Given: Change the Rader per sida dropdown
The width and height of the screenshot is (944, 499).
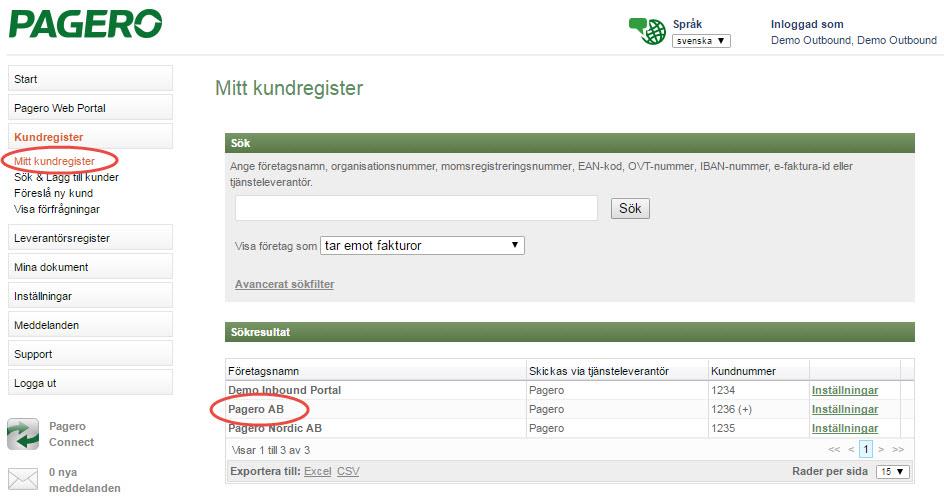Looking at the screenshot, I should (x=893, y=471).
